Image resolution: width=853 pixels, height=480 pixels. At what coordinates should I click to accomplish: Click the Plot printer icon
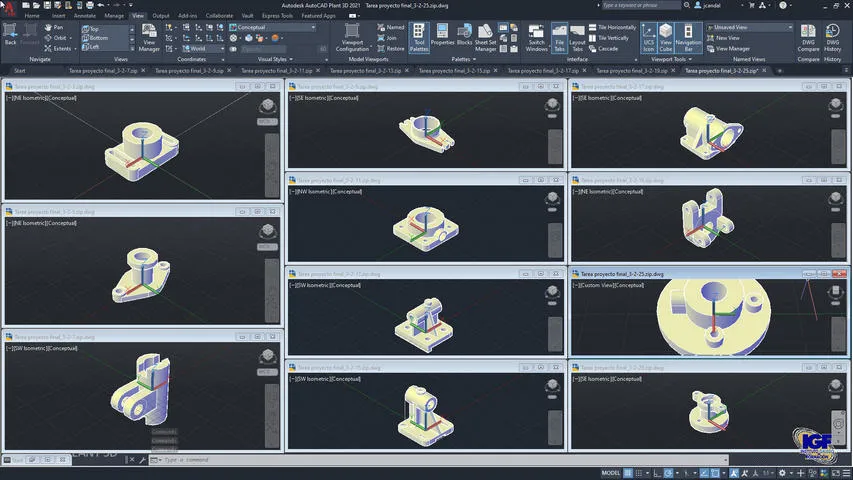pyautogui.click(x=89, y=5)
